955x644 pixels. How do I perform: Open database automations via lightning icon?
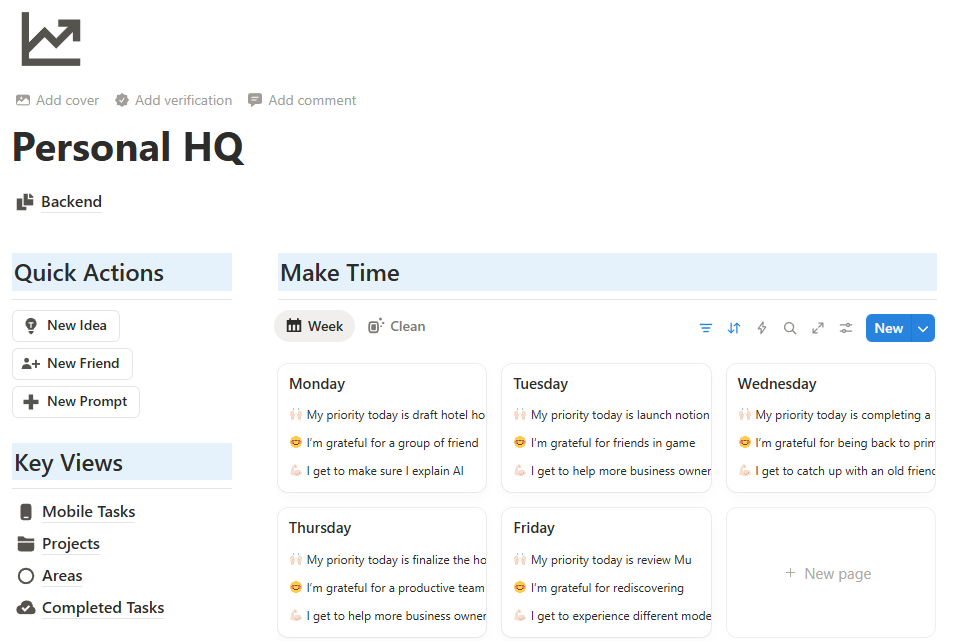click(761, 327)
